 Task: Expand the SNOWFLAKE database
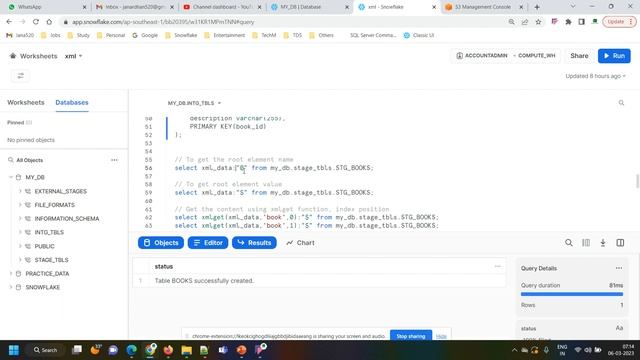pos(11,287)
